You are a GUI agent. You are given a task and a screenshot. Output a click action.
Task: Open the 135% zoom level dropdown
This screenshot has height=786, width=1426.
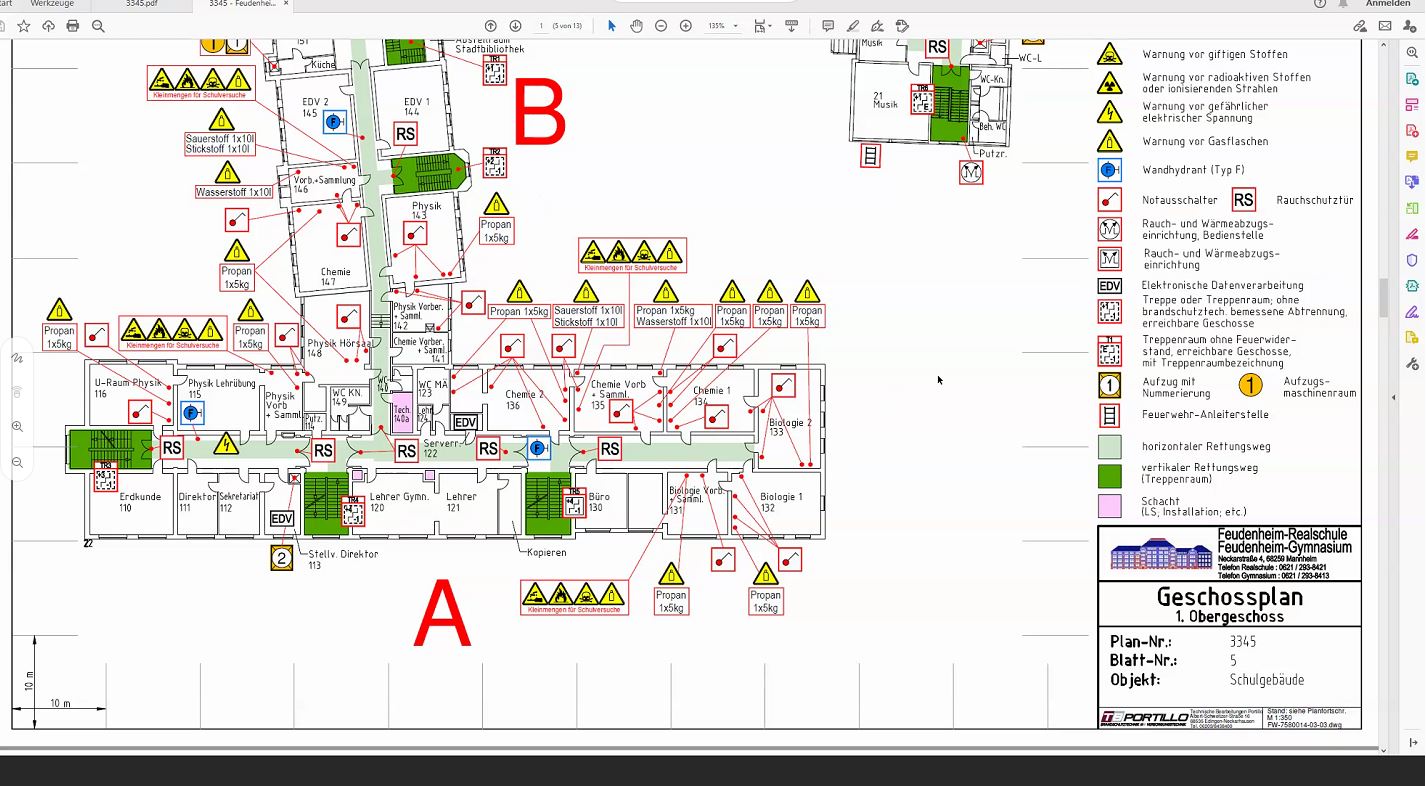point(722,26)
